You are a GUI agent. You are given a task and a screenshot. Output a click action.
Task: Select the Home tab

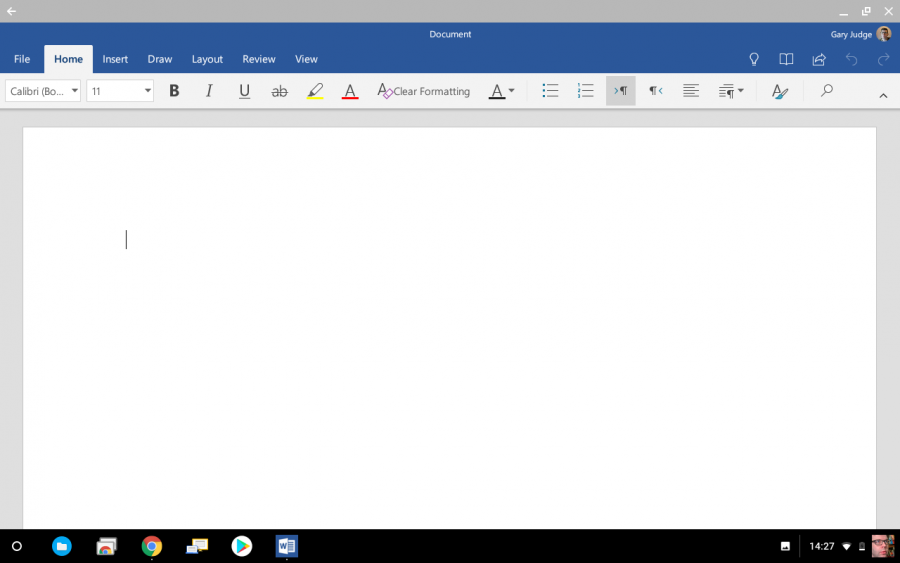pyautogui.click(x=68, y=59)
